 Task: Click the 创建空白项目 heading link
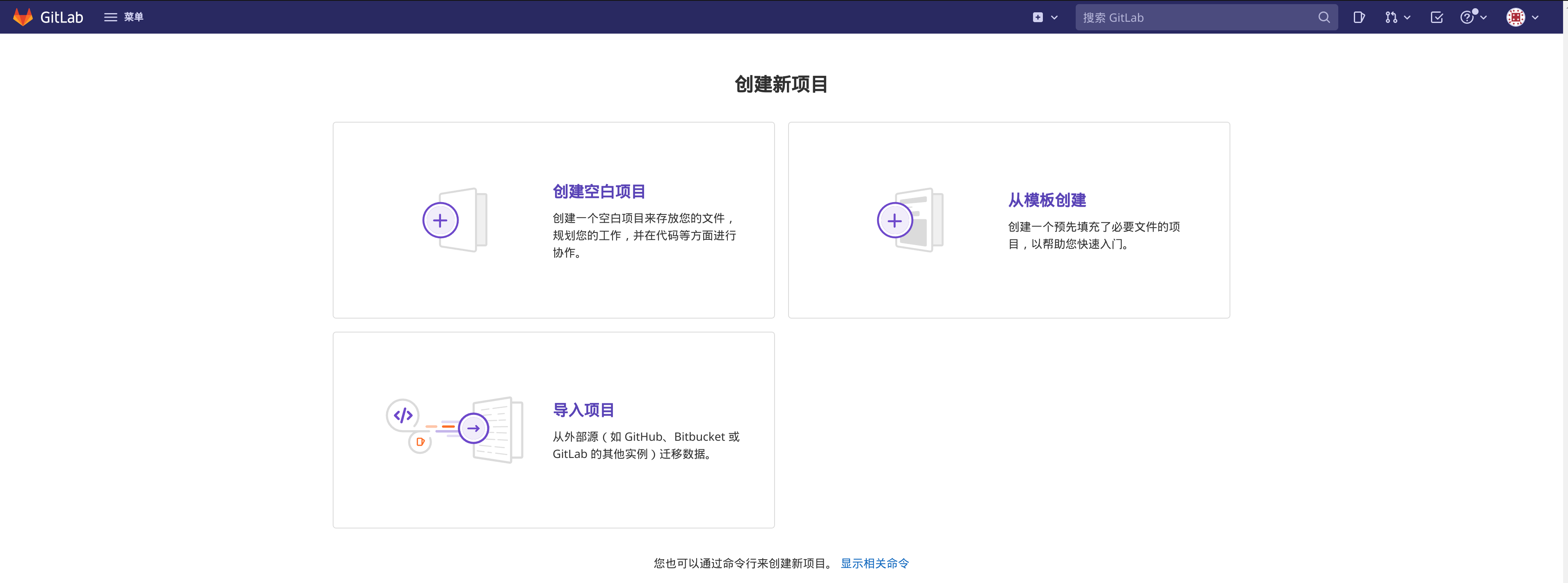[x=599, y=192]
